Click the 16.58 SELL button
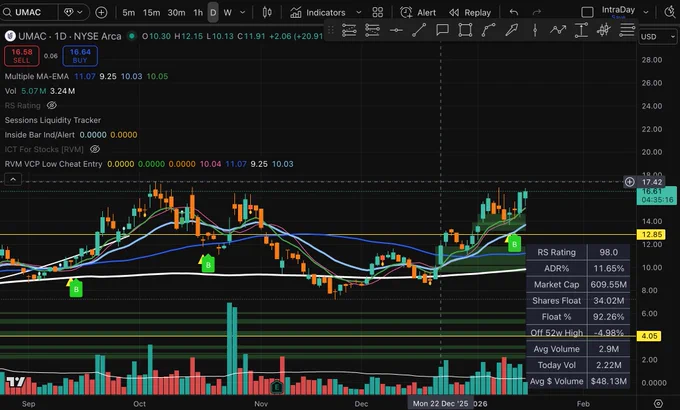Image resolution: width=680 pixels, height=410 pixels. (x=22, y=56)
